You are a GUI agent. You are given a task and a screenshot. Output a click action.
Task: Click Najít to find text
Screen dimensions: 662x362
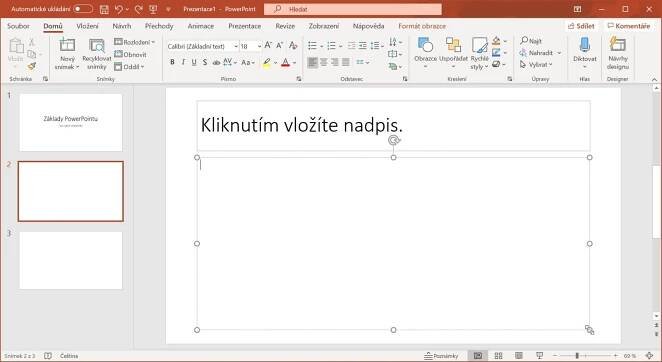[531, 41]
